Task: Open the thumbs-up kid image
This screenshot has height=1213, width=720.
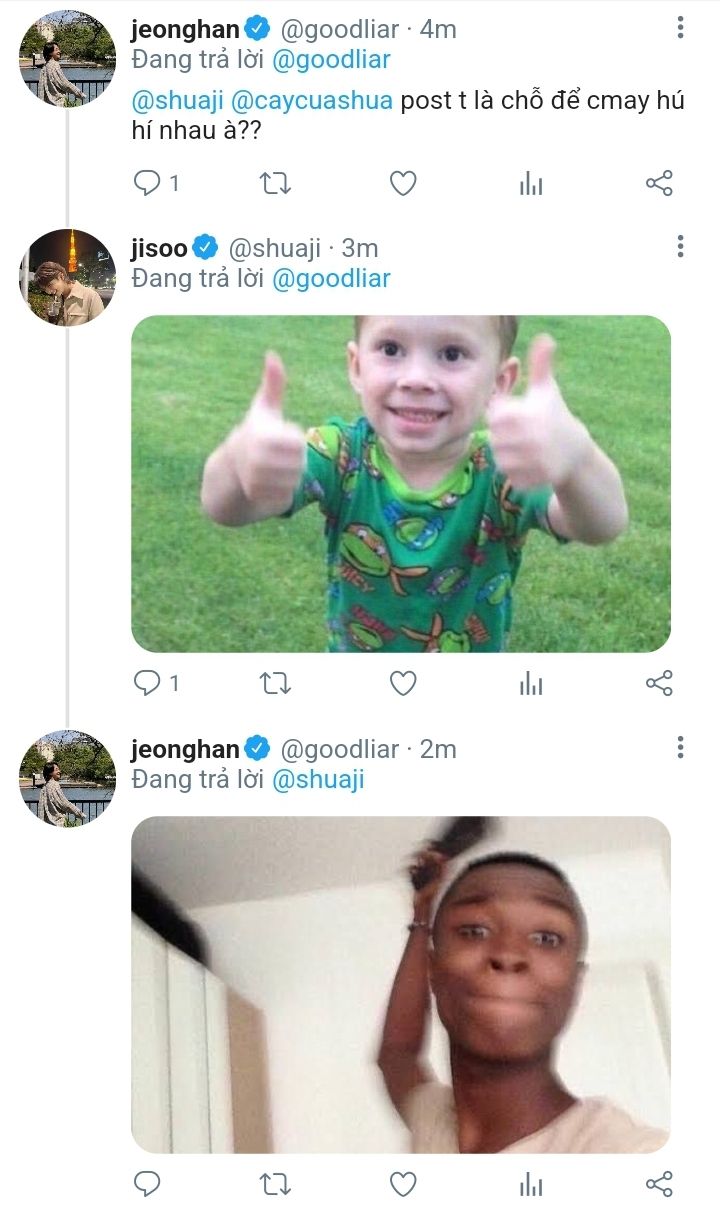Action: pos(400,483)
